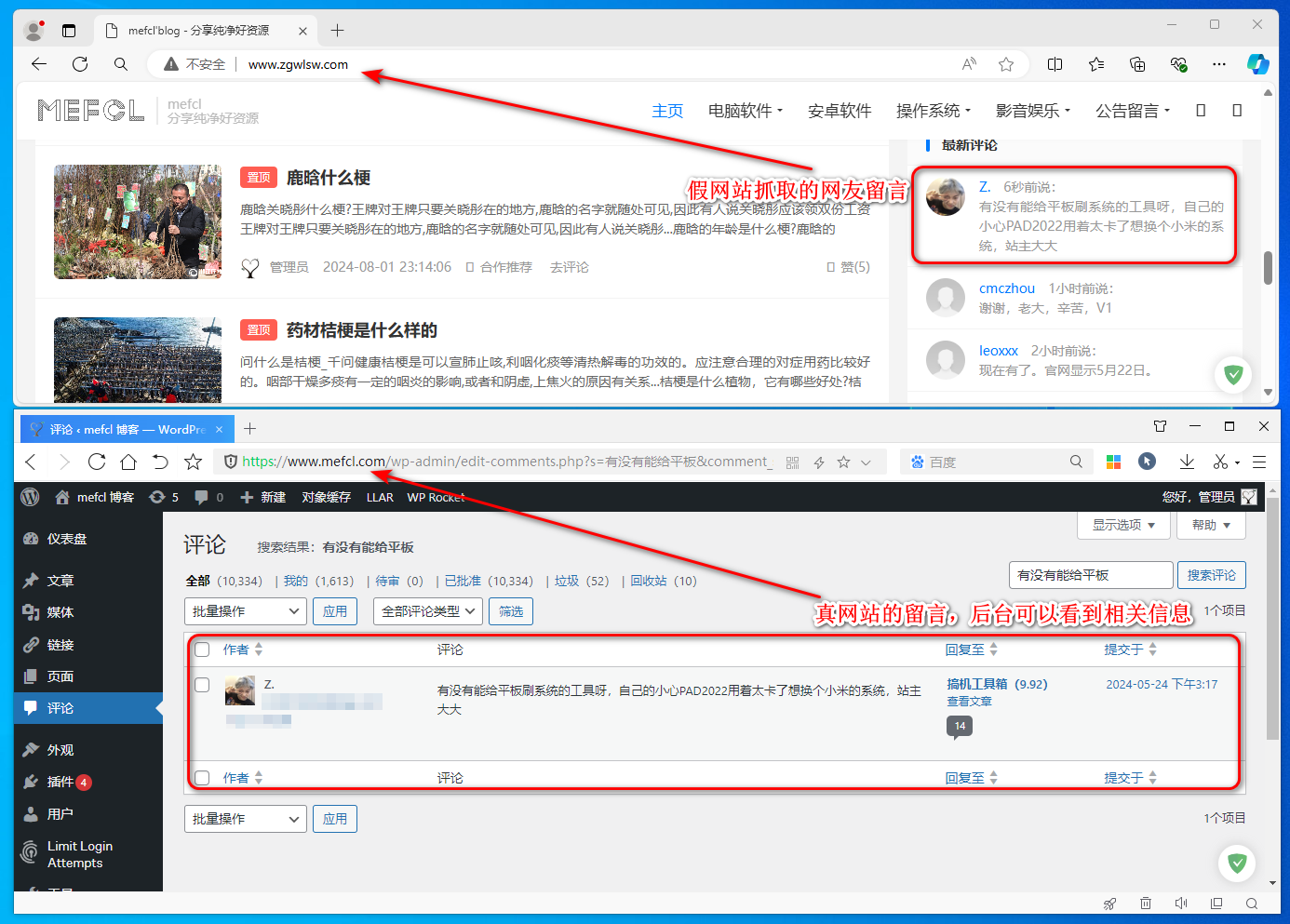The height and width of the screenshot is (924, 1290).
Task: Open cmczhou commenter link
Action: [1007, 288]
